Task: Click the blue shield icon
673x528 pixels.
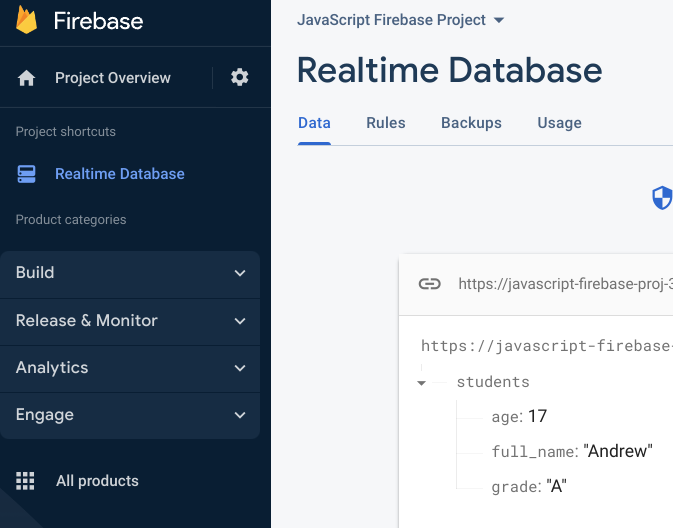Action: 662,197
